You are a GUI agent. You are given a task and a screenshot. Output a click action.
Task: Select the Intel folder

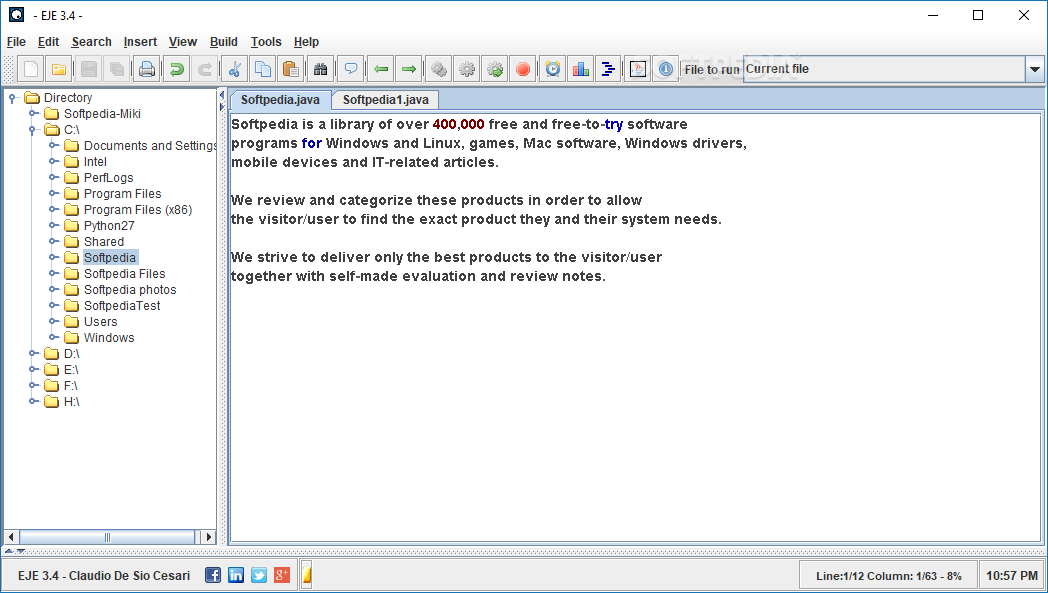(95, 162)
